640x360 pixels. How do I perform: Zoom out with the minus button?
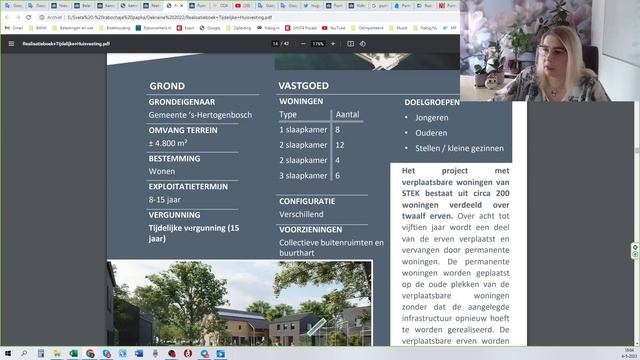(x=303, y=44)
